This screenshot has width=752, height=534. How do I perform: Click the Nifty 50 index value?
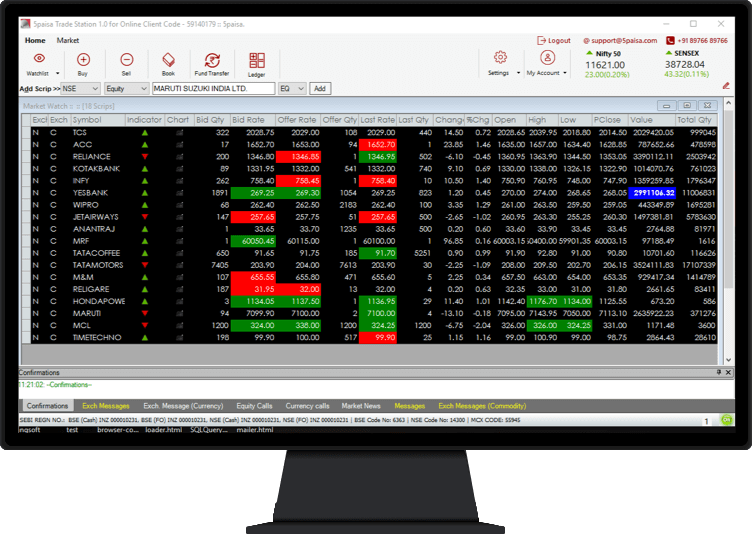click(x=605, y=65)
